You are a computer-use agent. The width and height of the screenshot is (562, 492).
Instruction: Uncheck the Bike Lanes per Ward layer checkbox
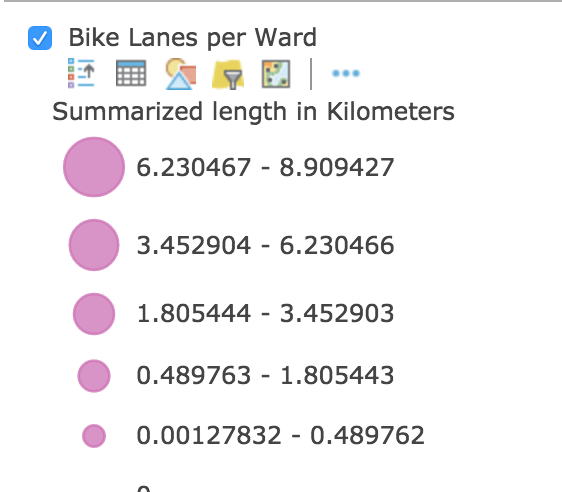[x=40, y=38]
